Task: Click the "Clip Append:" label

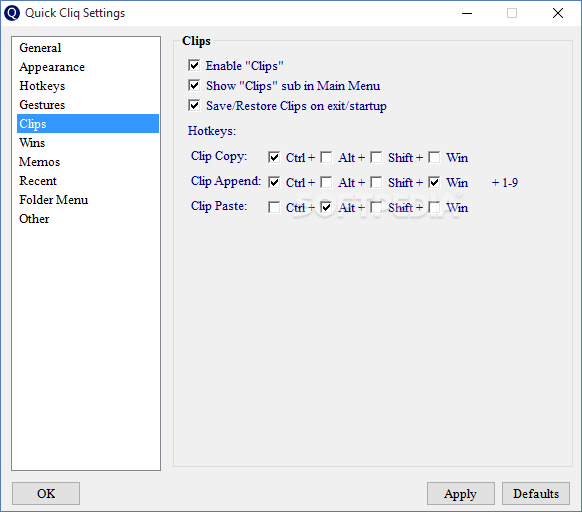Action: point(226,181)
